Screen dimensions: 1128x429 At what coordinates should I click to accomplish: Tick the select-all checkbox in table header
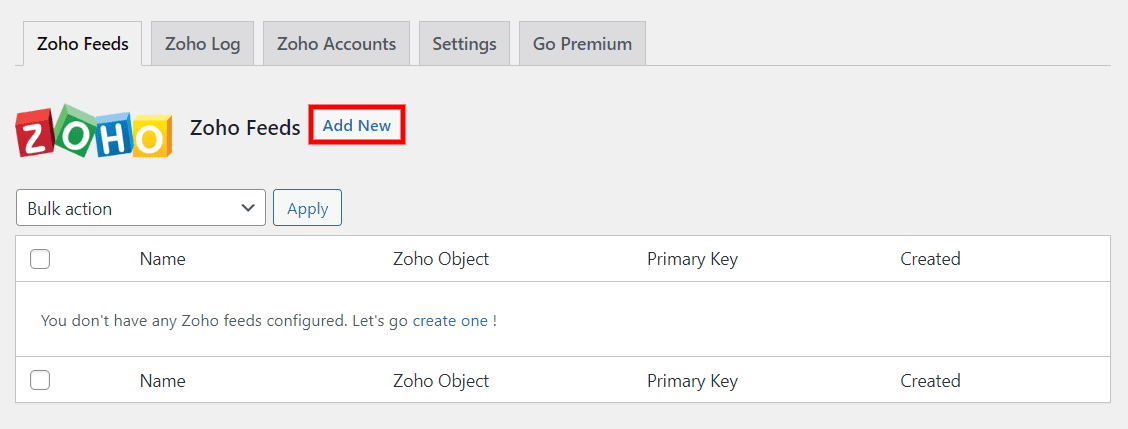click(40, 259)
